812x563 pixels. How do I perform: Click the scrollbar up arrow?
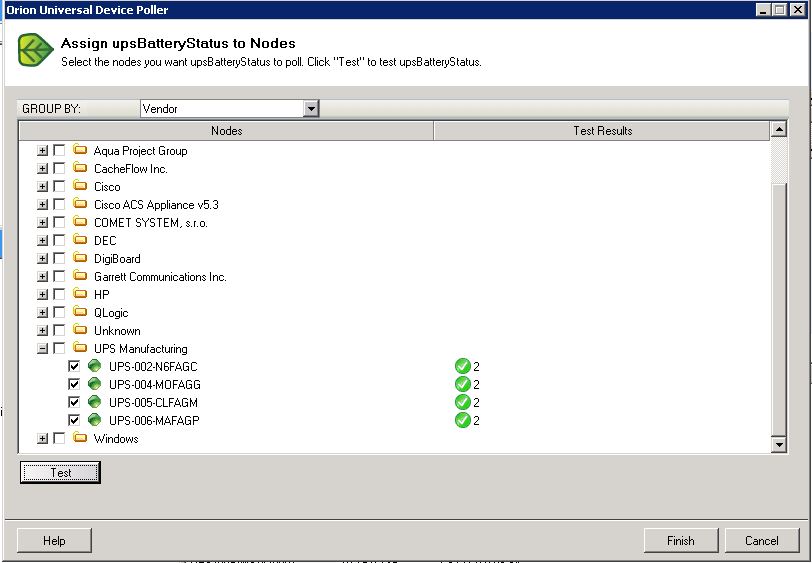point(779,129)
